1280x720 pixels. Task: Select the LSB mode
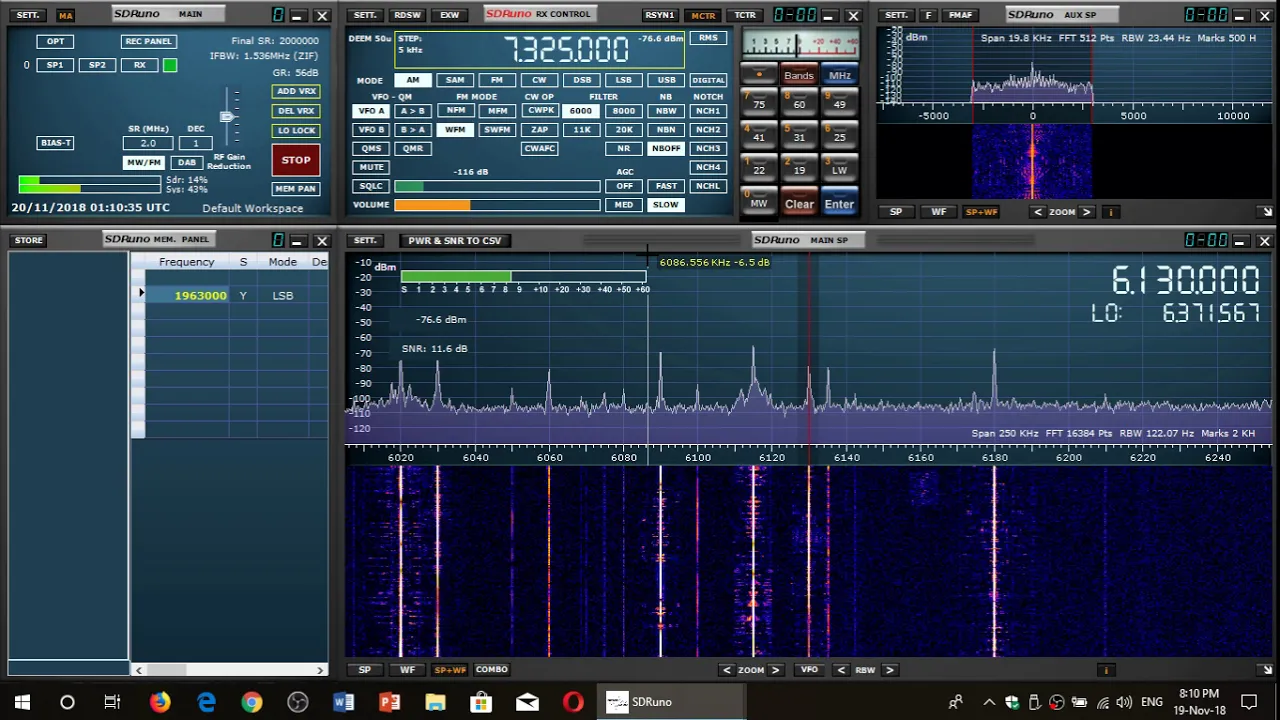point(623,80)
